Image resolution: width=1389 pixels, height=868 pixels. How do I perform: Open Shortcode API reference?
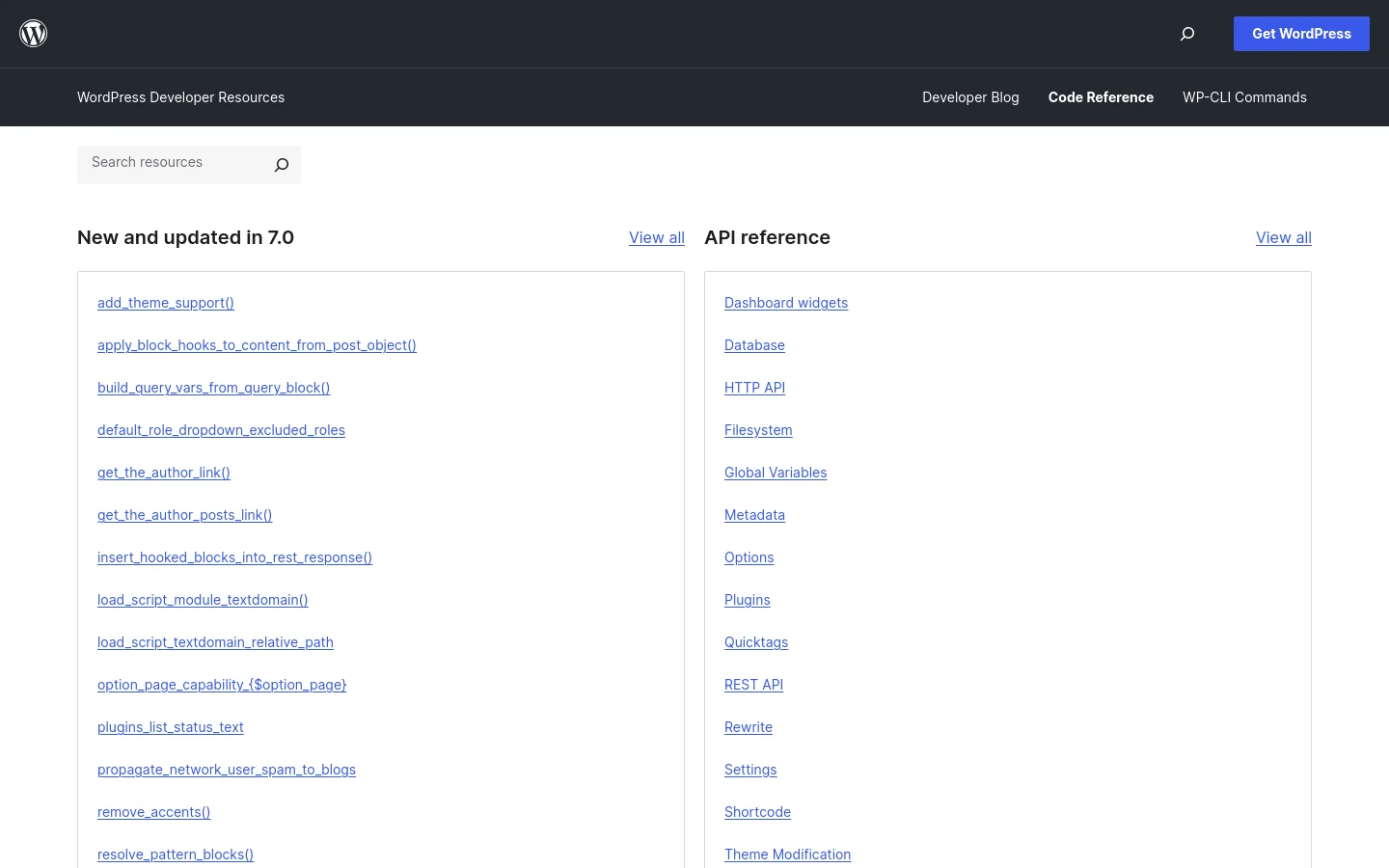click(x=757, y=812)
